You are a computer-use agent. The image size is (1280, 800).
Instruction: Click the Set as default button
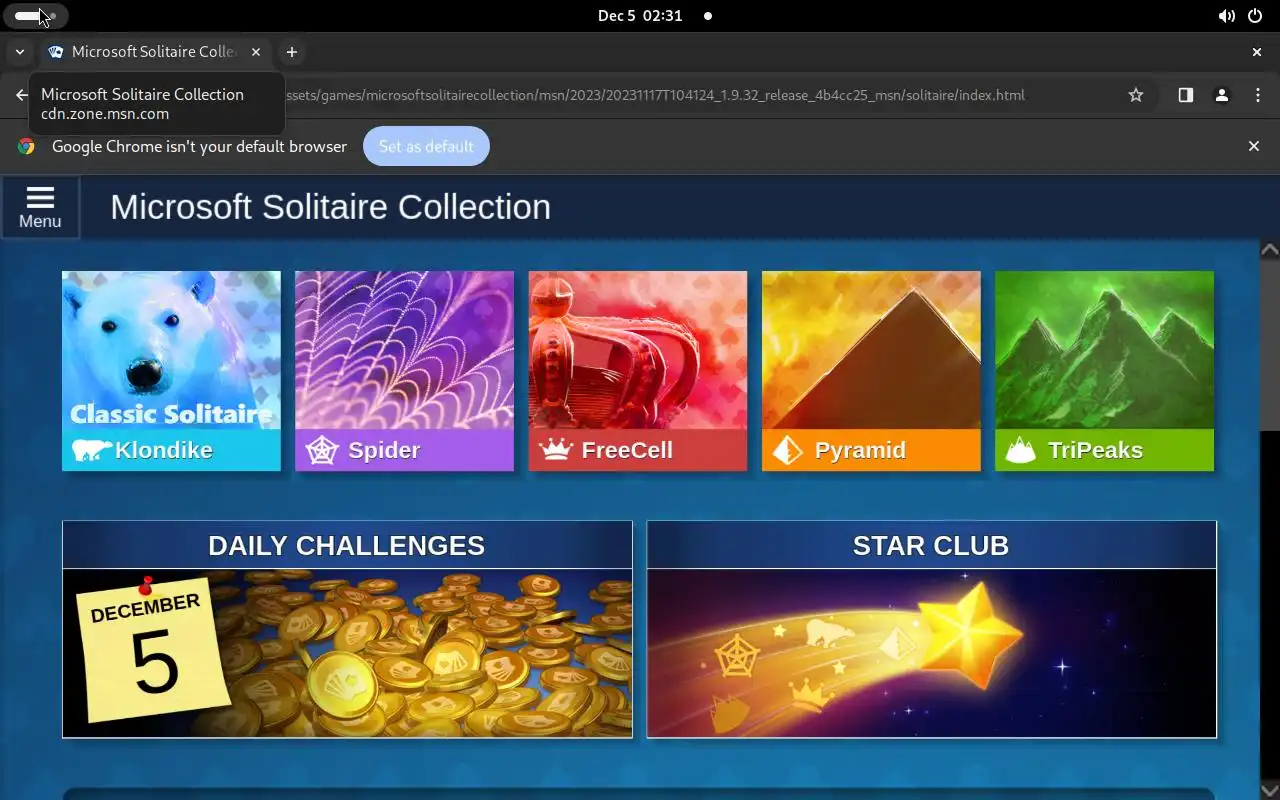[426, 146]
